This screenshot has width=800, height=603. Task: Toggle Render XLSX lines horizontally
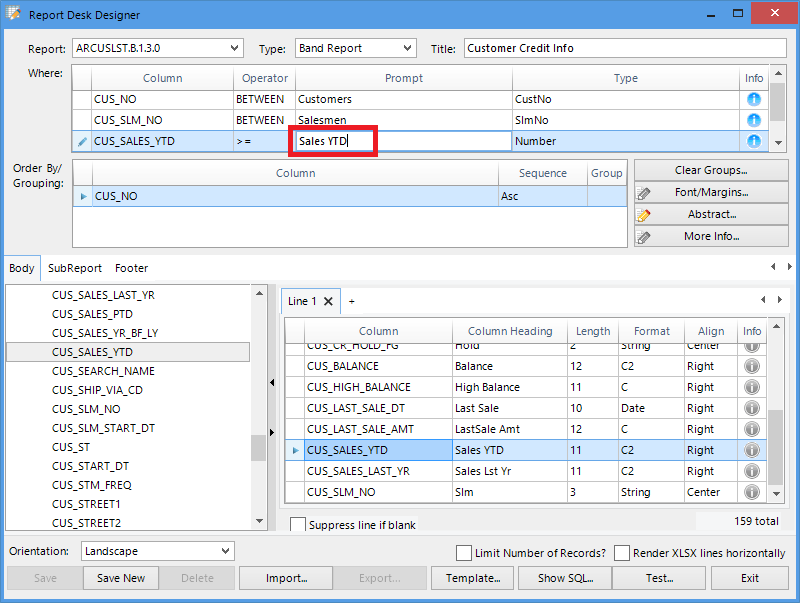tap(622, 553)
